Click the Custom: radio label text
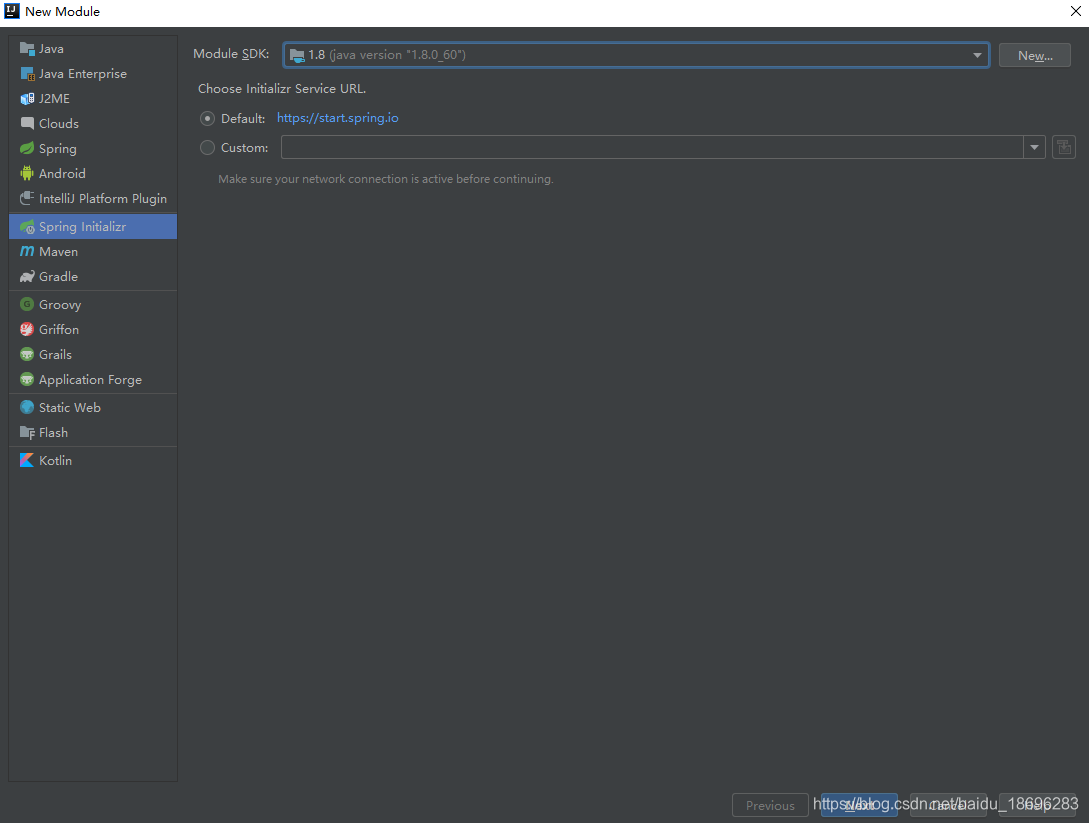 [244, 147]
